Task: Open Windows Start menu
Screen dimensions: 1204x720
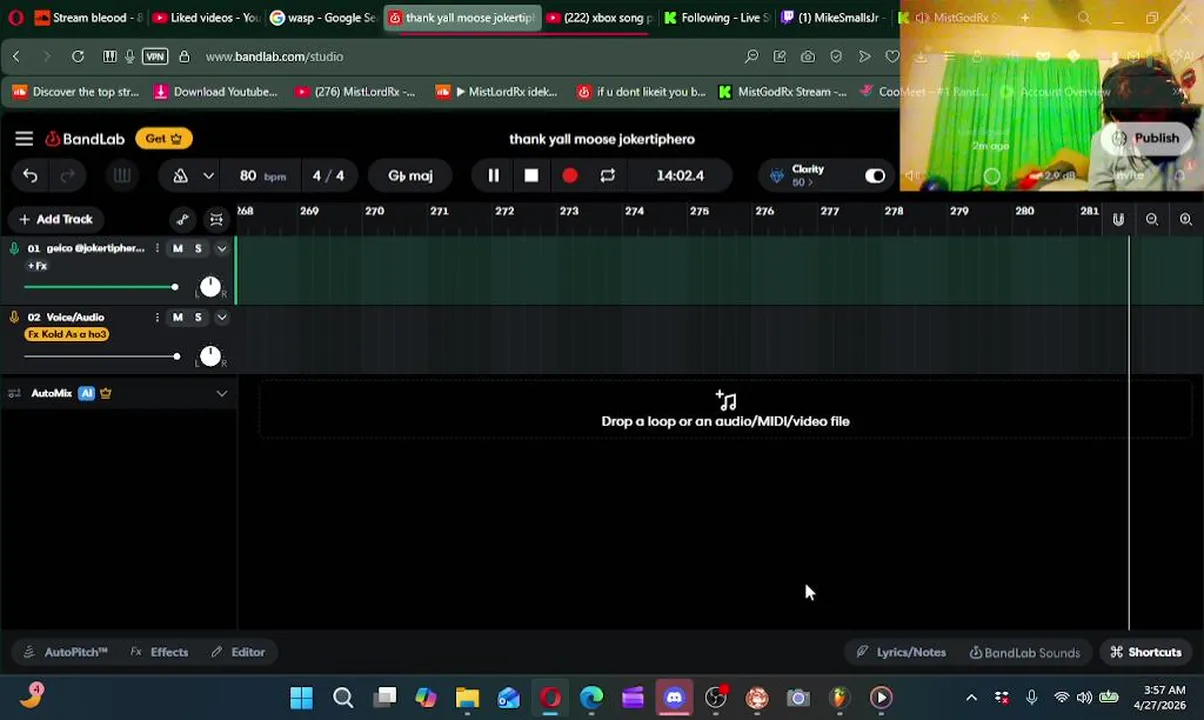Action: (301, 697)
